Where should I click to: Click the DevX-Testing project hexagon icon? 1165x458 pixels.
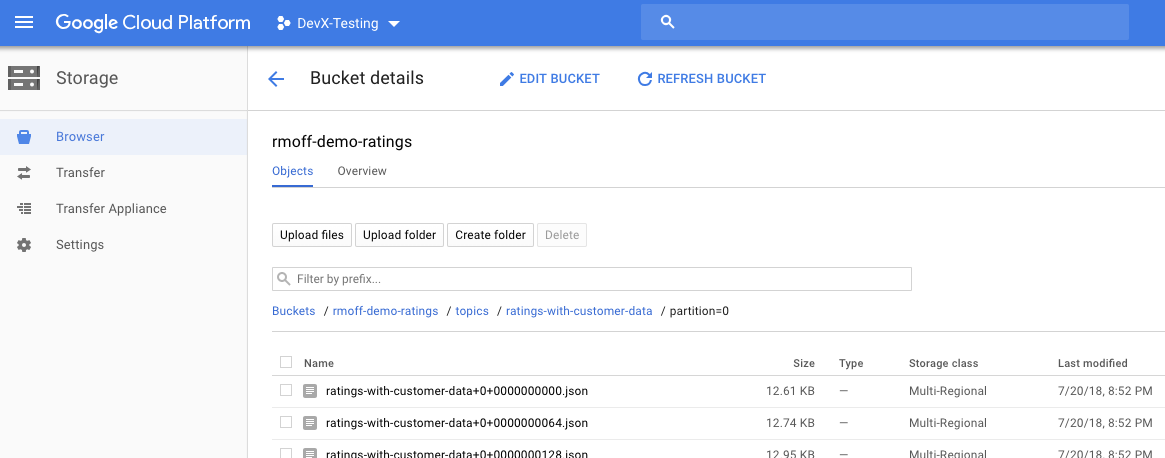[x=283, y=24]
